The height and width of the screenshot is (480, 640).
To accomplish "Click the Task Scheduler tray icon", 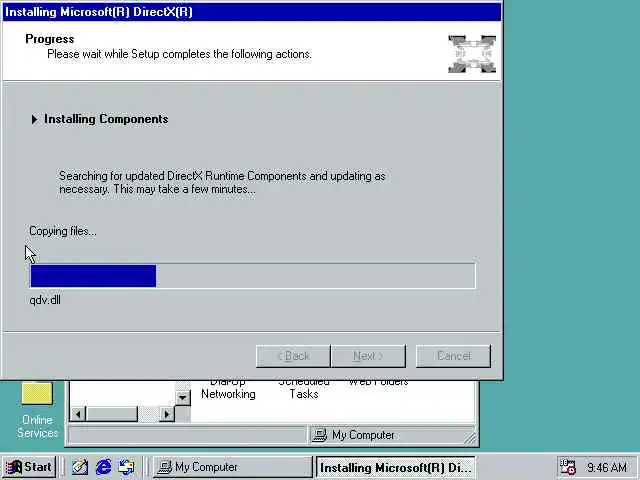I will point(567,467).
